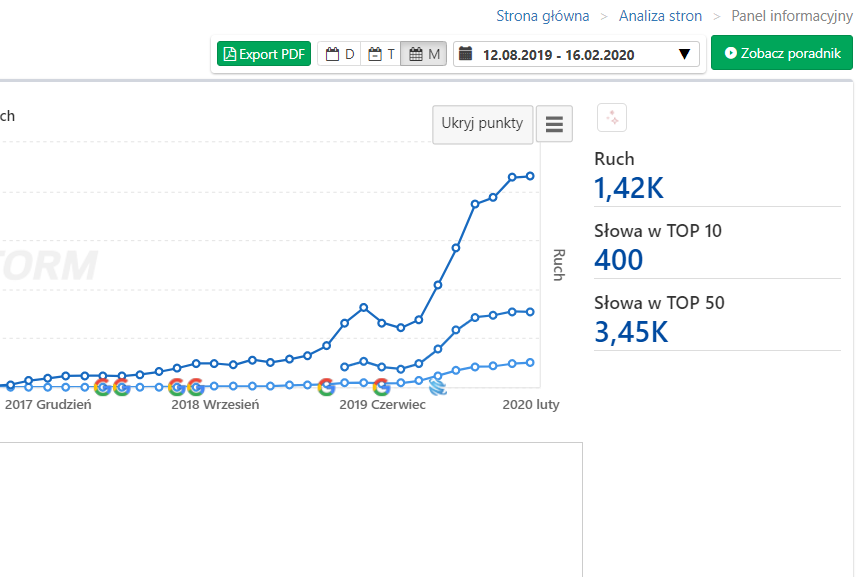
Task: Click the Export PDF button
Action: pyautogui.click(x=264, y=54)
